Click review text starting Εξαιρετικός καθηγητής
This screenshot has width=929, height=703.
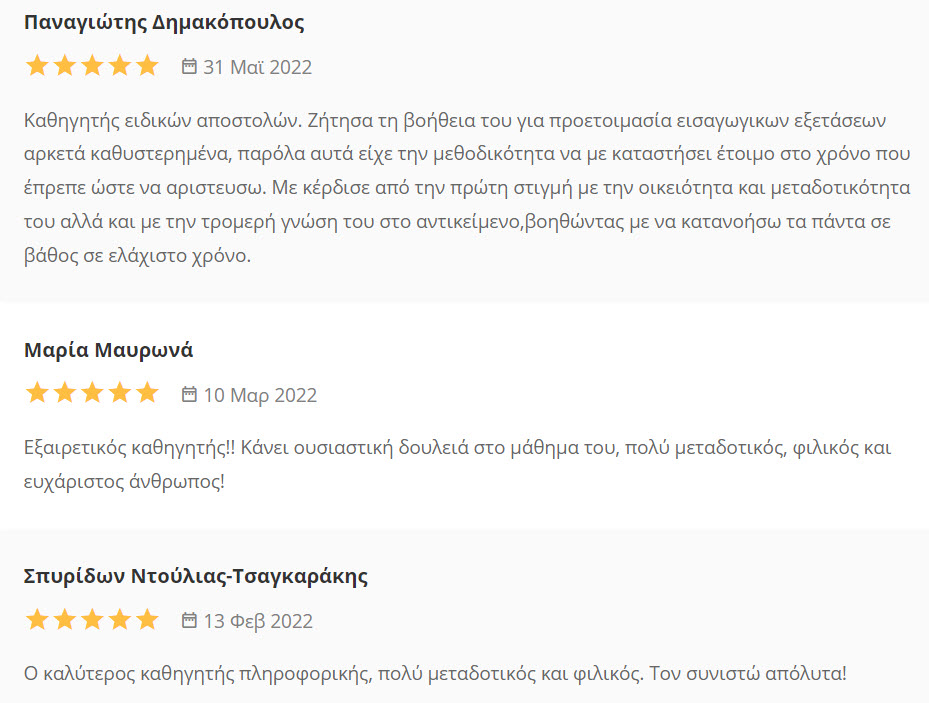457,464
